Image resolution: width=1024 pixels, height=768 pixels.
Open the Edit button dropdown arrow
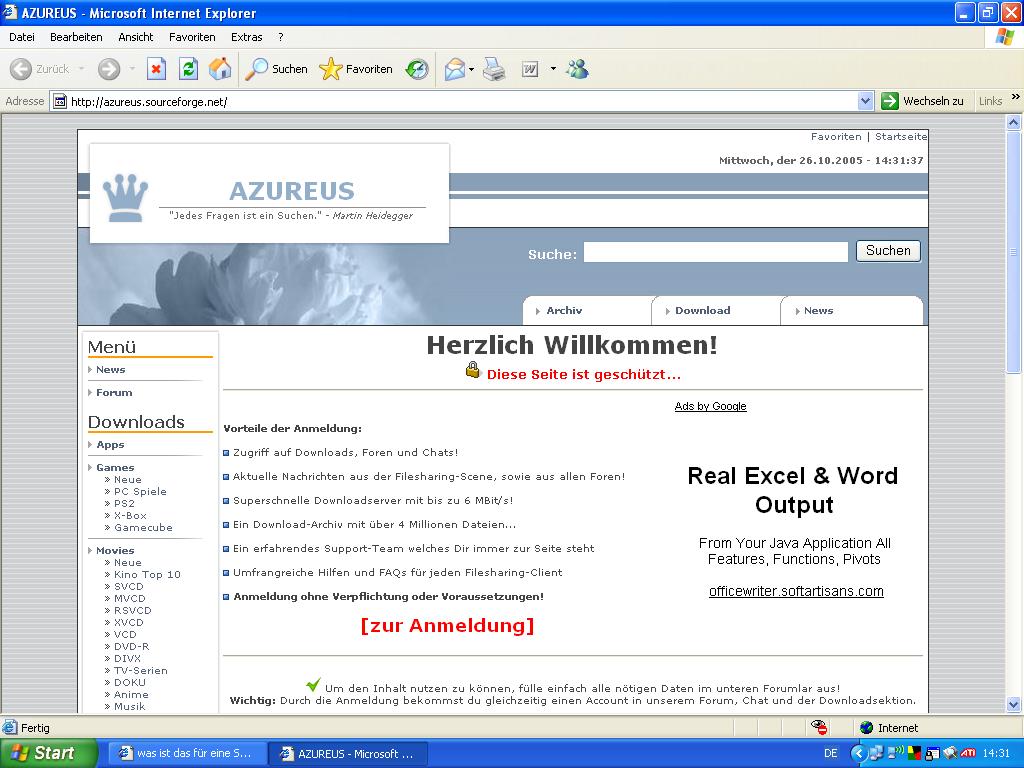(x=553, y=69)
